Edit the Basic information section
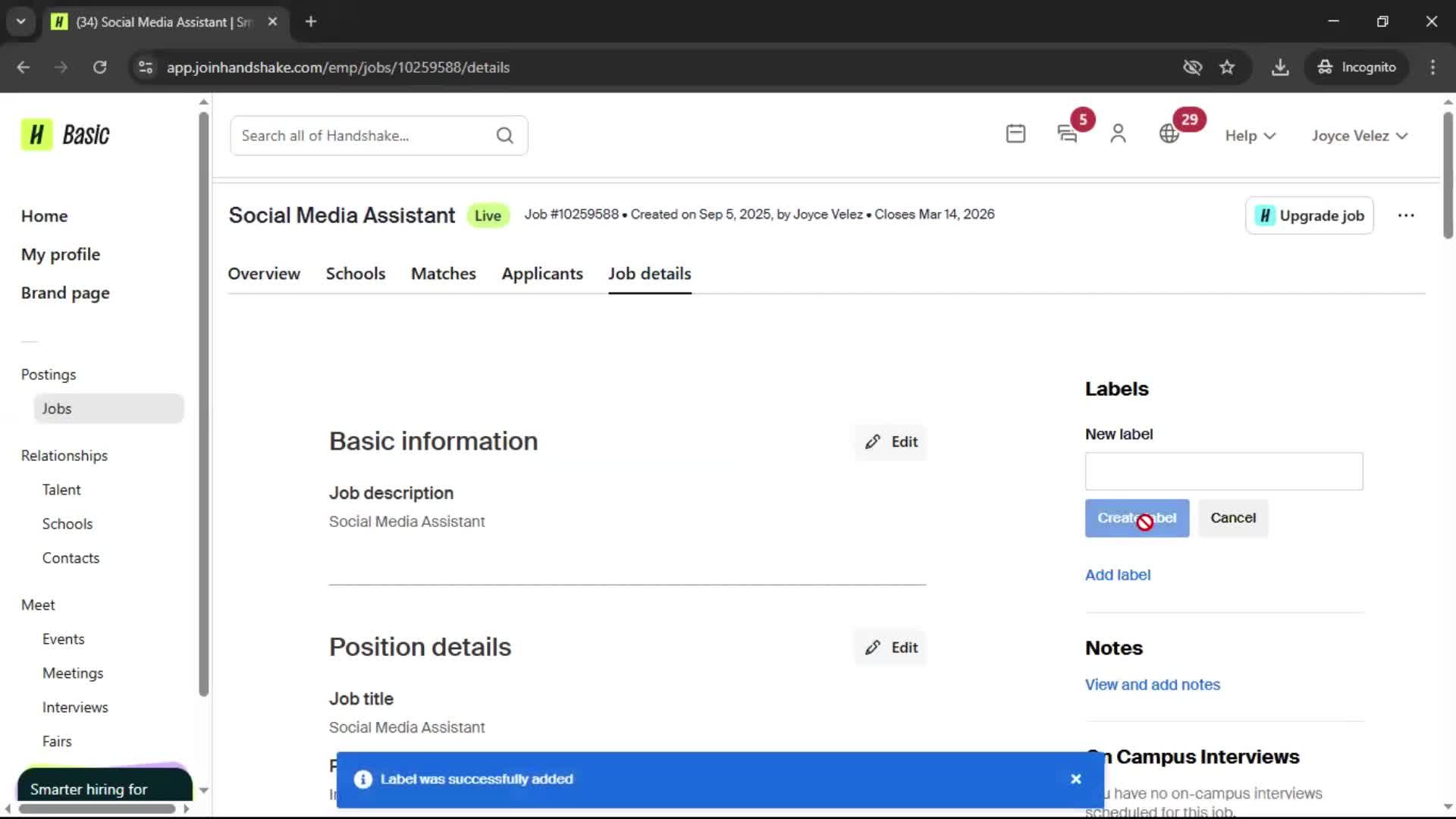Image resolution: width=1456 pixels, height=819 pixels. (x=891, y=442)
